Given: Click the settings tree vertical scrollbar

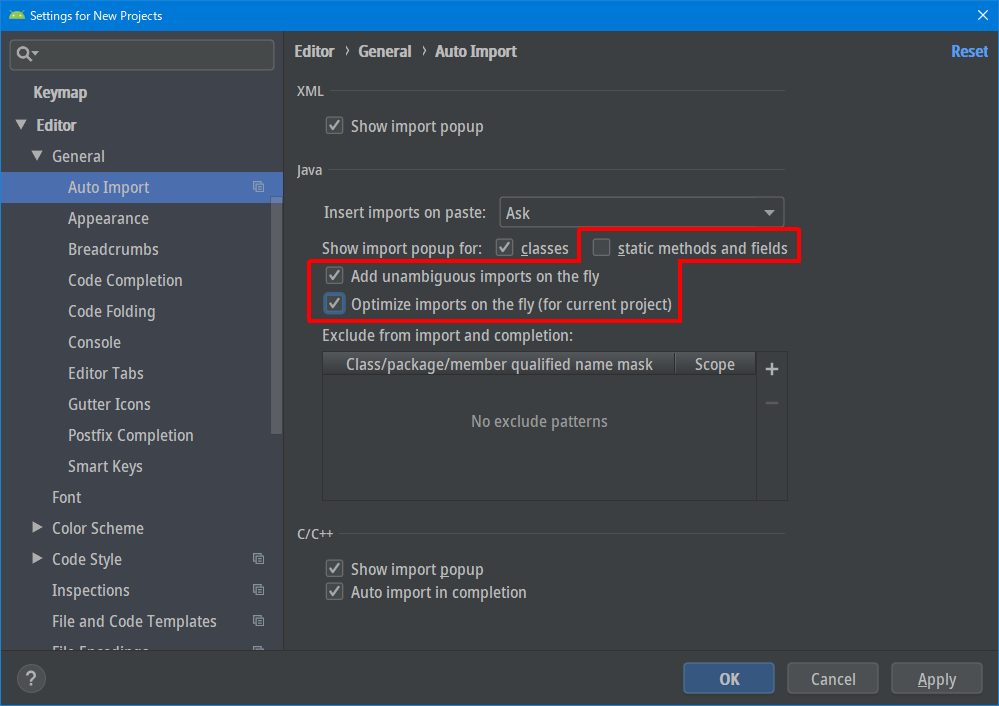Looking at the screenshot, I should coord(276,315).
